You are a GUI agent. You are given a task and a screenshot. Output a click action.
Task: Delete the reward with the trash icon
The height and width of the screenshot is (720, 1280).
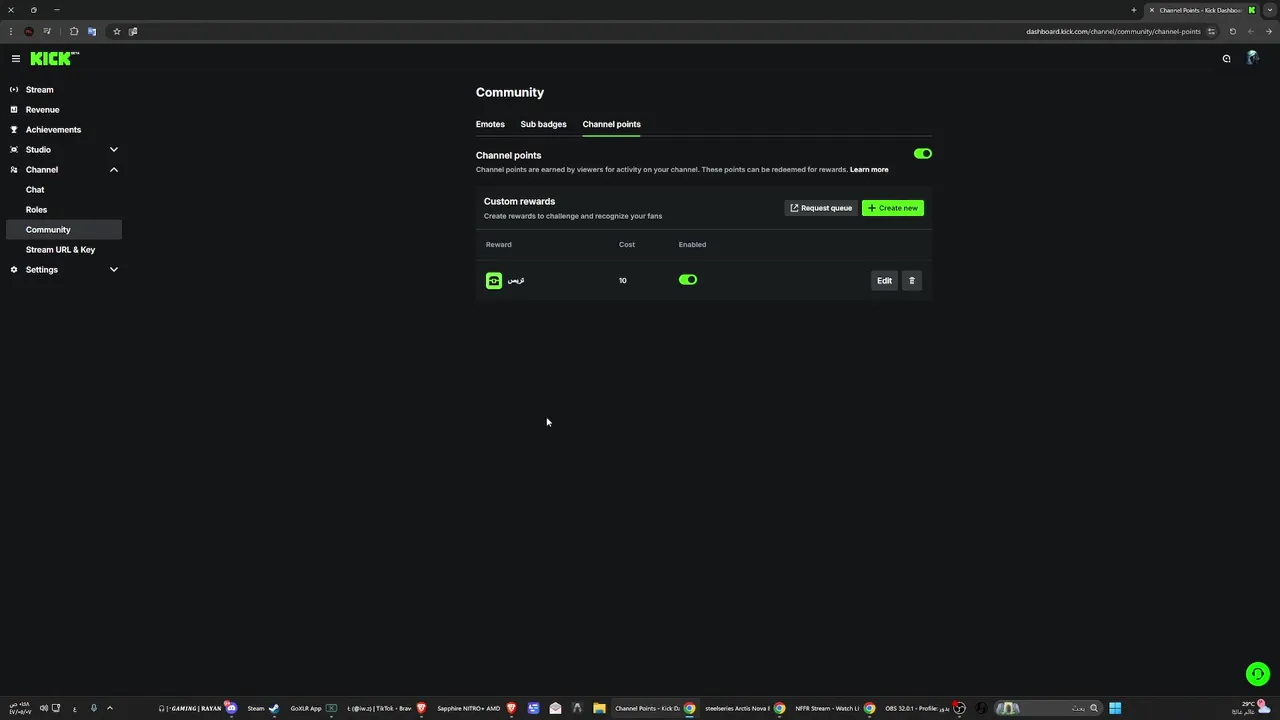911,281
